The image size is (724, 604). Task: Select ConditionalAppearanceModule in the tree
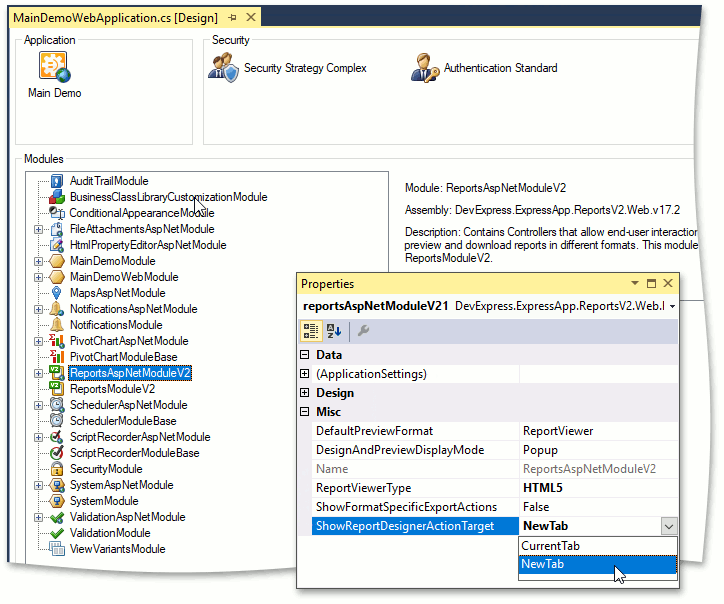(142, 213)
